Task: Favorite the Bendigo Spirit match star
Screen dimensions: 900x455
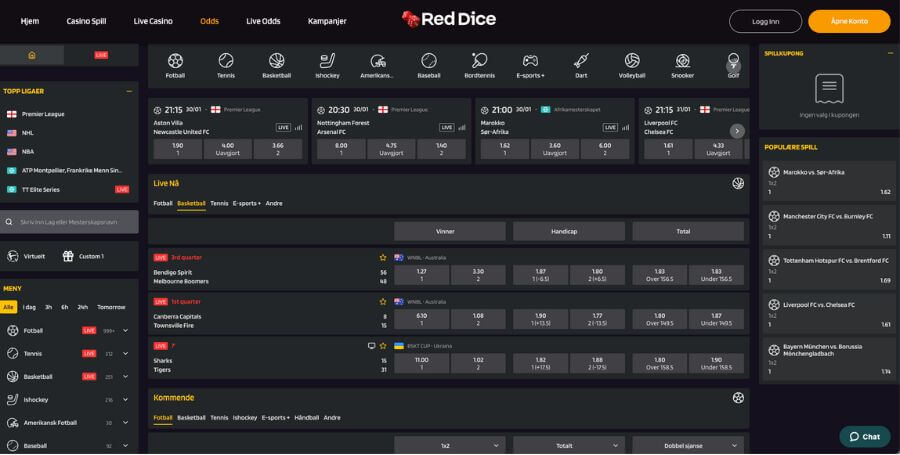Action: [x=383, y=258]
